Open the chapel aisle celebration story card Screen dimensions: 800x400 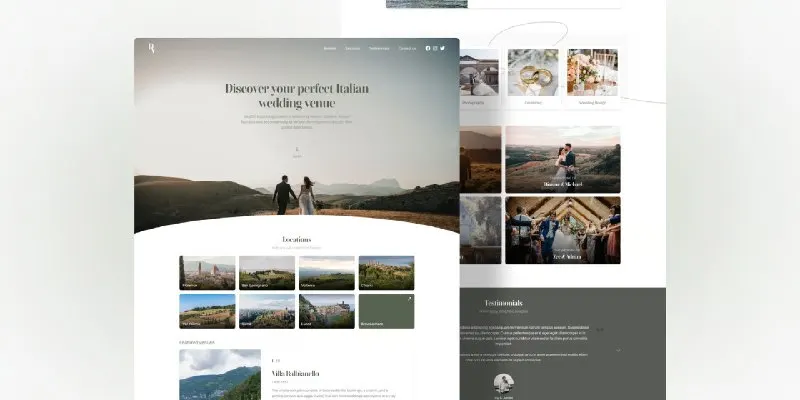(563, 230)
